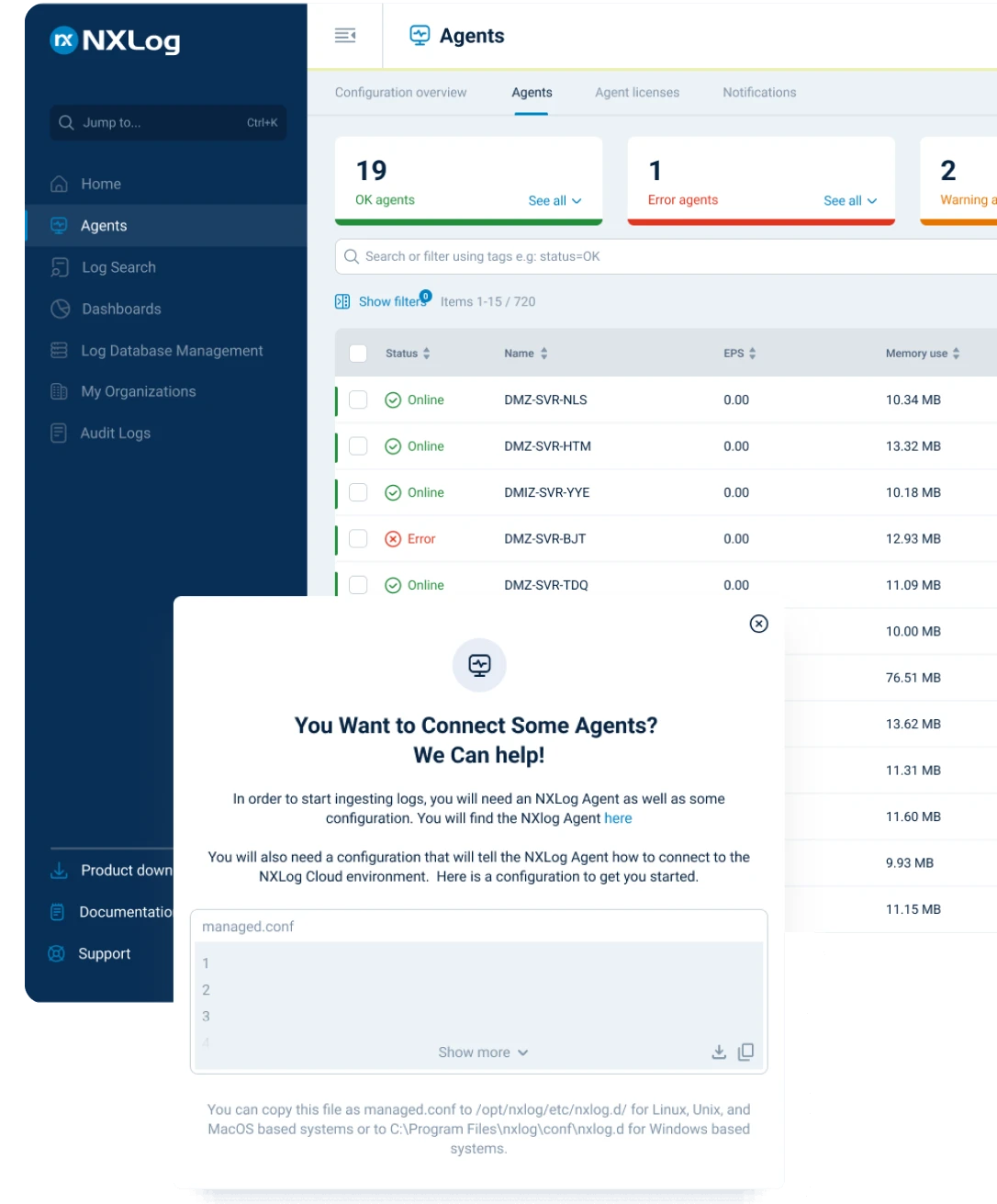This screenshot has height=1204, width=997.
Task: Expand the configuration with Show more
Action: pyautogui.click(x=483, y=1052)
